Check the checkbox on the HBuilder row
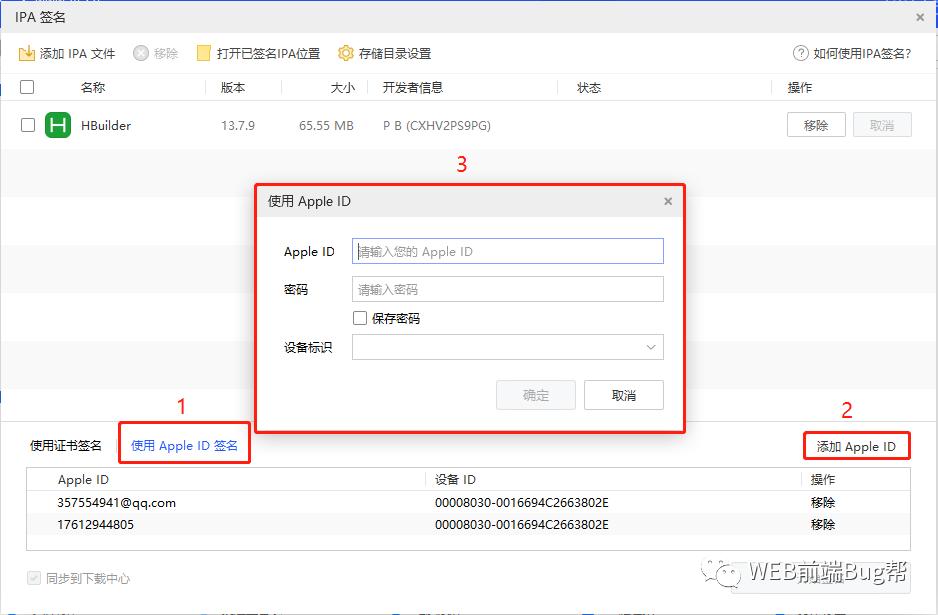The height and width of the screenshot is (615, 938). (27, 125)
